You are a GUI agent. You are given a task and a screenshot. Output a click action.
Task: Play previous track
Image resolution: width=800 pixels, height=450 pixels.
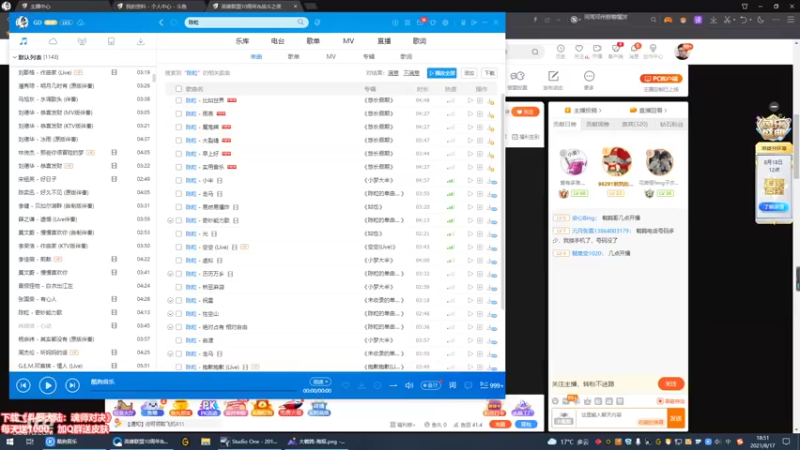point(23,385)
